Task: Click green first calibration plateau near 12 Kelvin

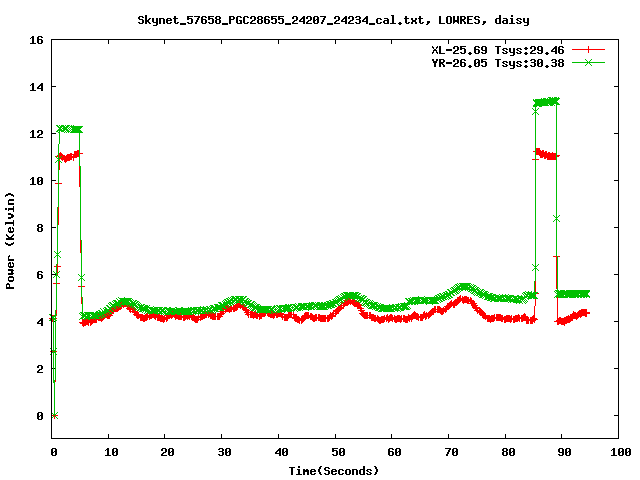Action: tap(69, 129)
